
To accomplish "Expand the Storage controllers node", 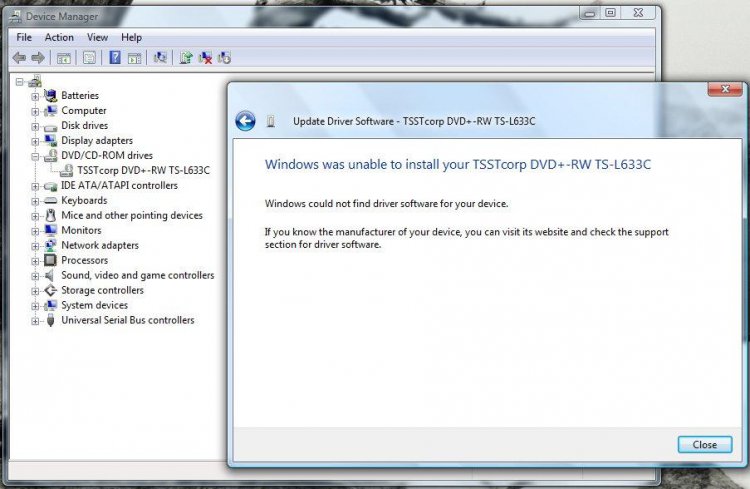I will tap(35, 291).
